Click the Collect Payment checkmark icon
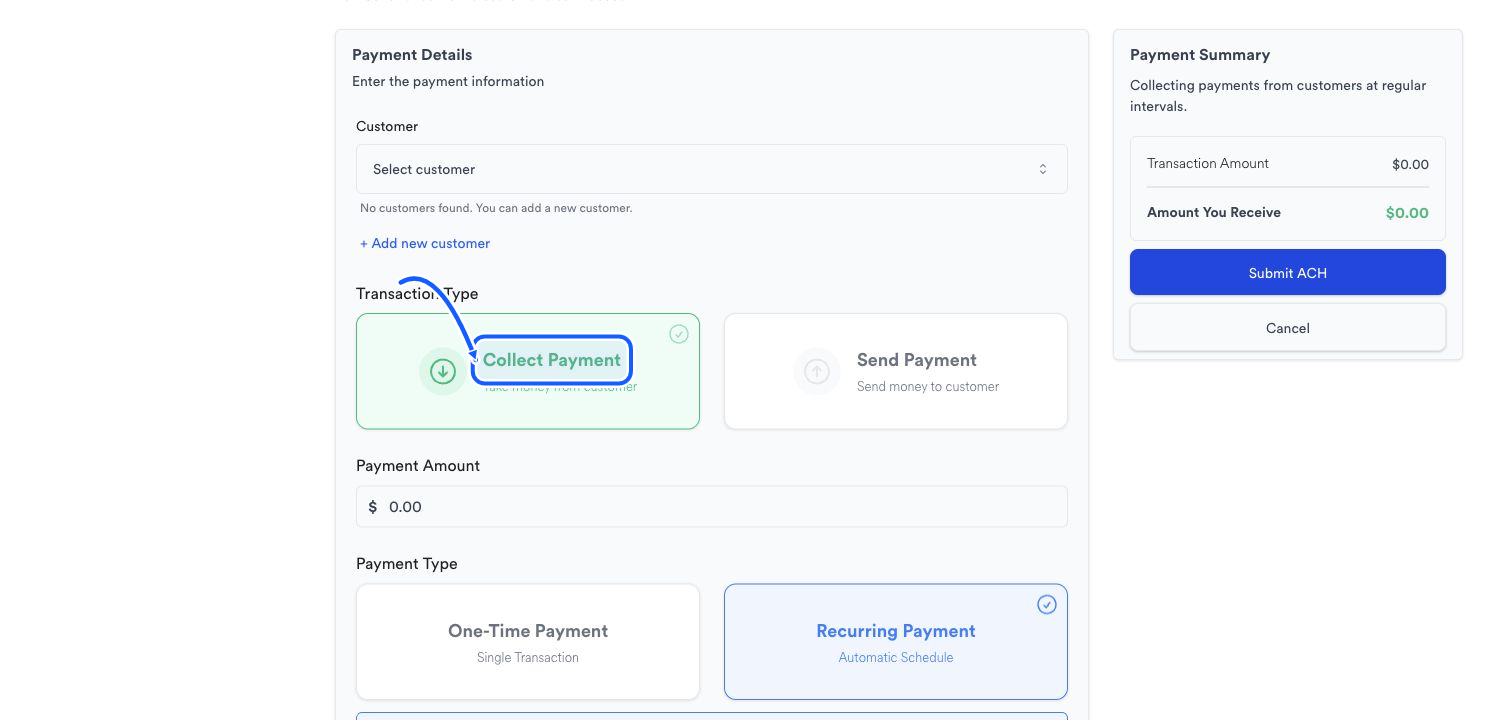The image size is (1500, 720). tap(679, 334)
